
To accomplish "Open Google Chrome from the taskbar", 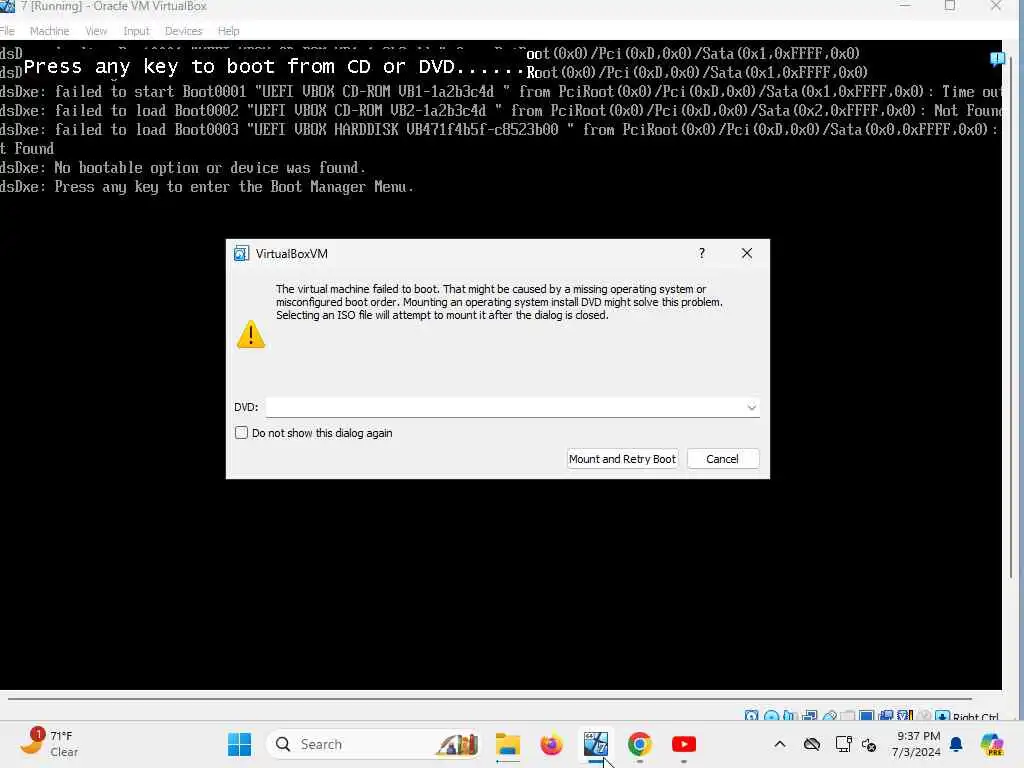I will click(639, 744).
